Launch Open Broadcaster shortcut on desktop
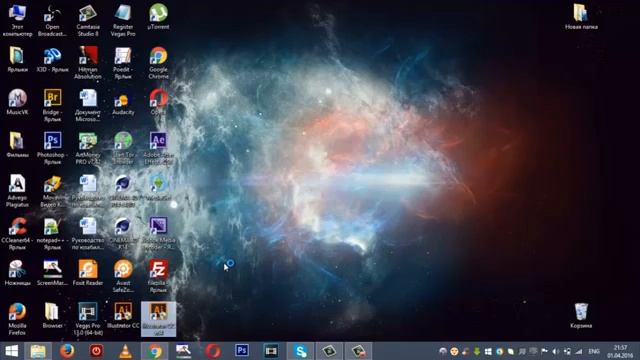 tap(52, 20)
